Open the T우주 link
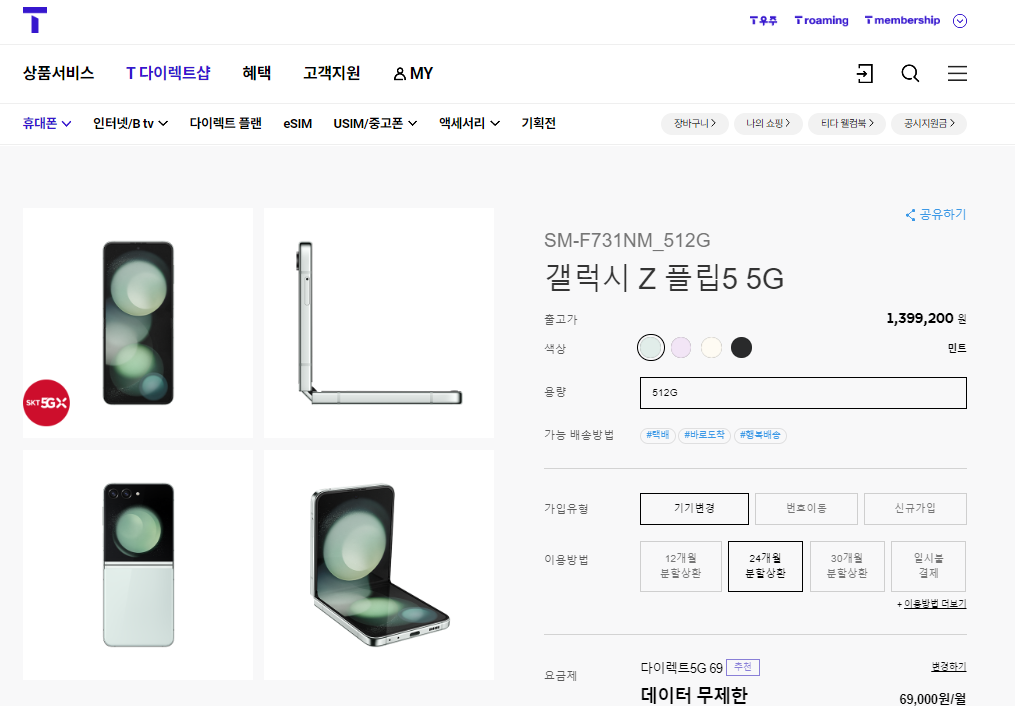 coord(763,21)
